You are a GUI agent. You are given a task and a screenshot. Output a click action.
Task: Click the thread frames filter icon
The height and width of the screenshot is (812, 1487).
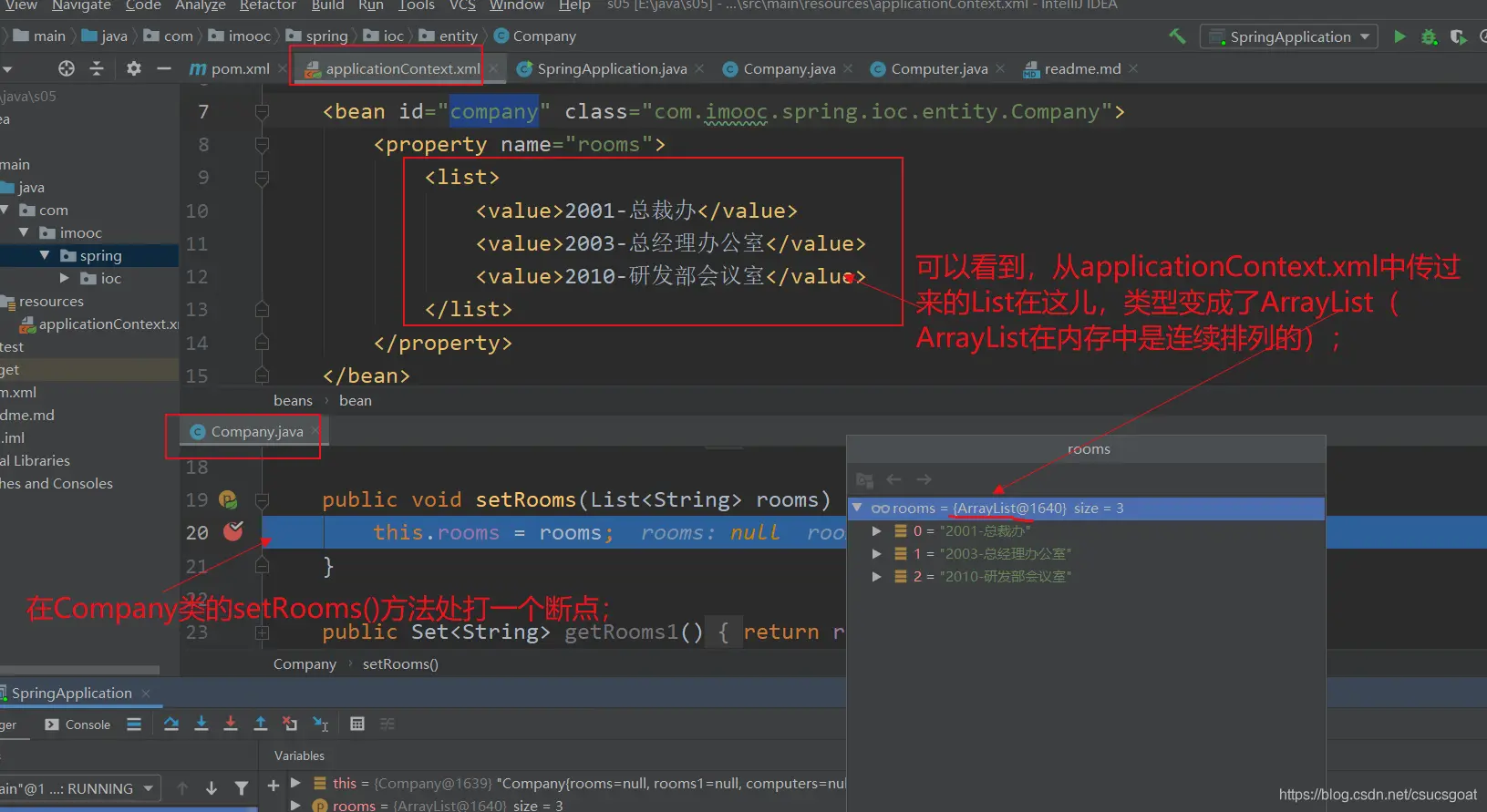click(242, 788)
